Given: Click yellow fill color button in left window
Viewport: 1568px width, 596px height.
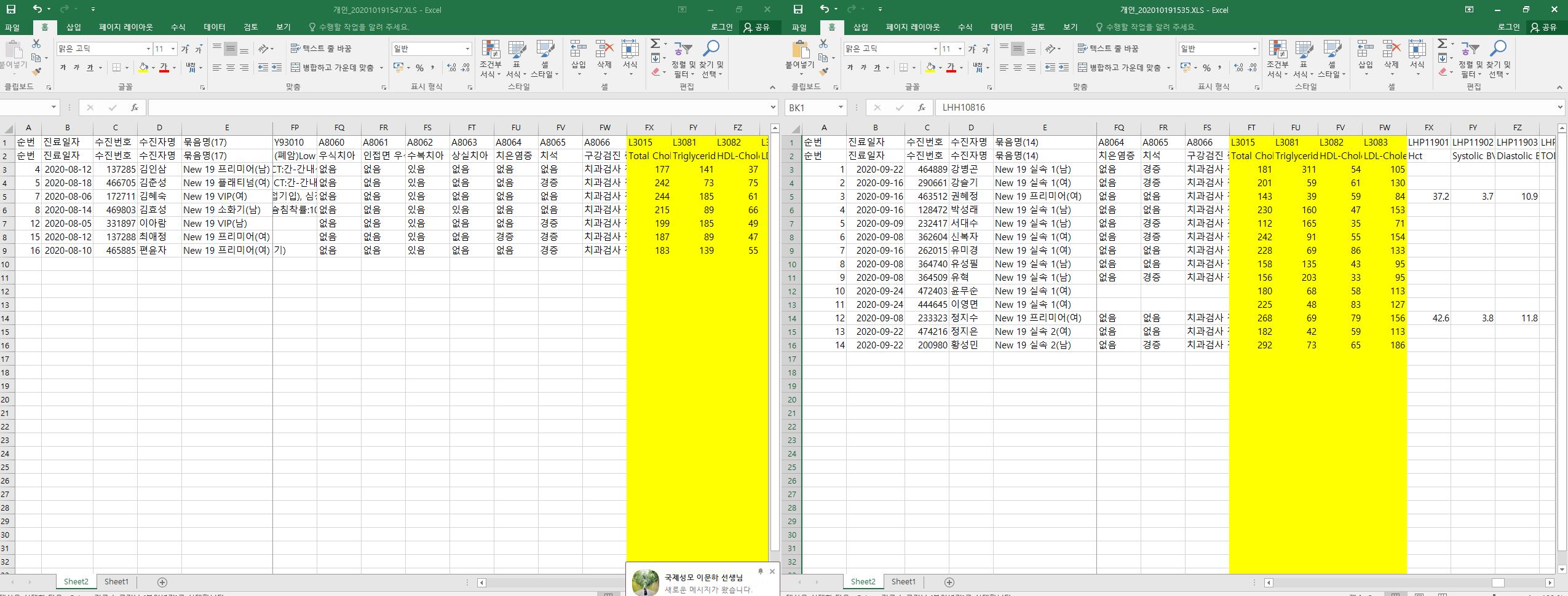Looking at the screenshot, I should [x=143, y=68].
